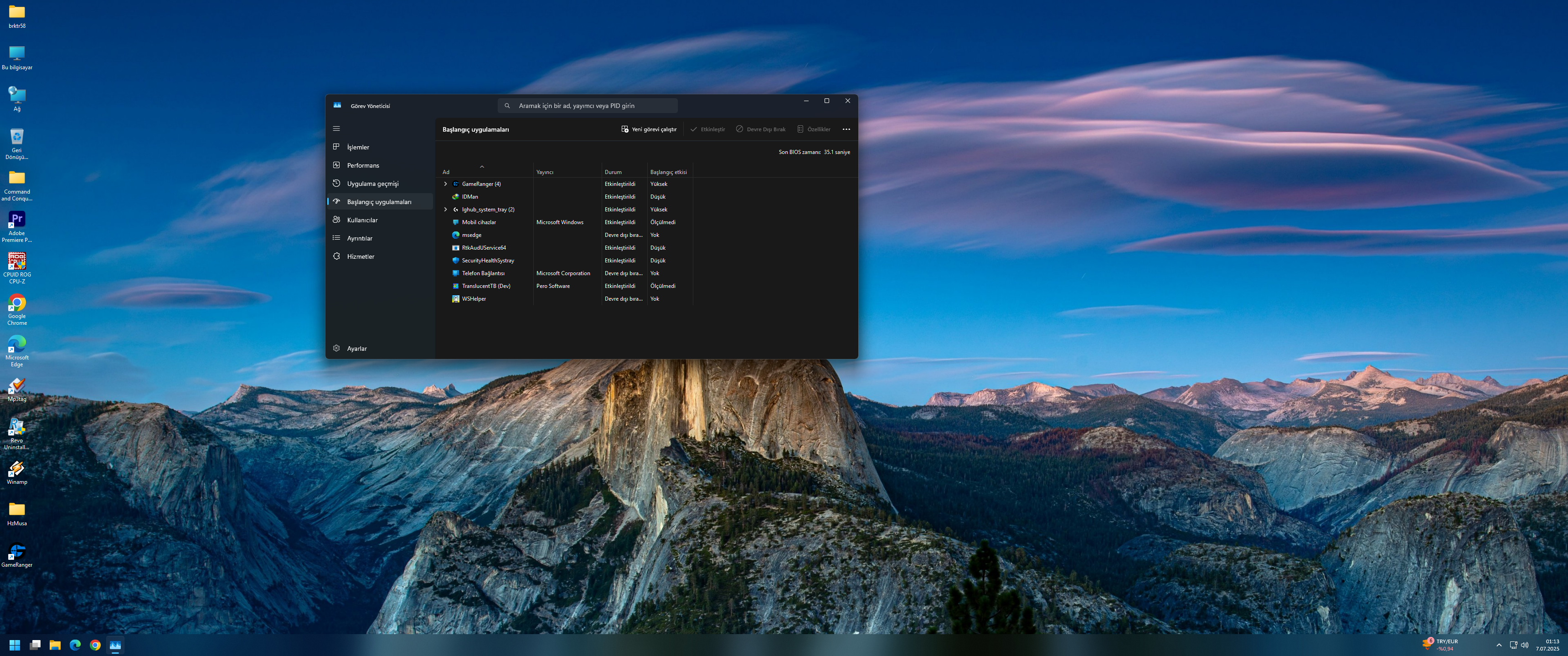
Task: Open the Hizmetler page
Action: (x=361, y=257)
